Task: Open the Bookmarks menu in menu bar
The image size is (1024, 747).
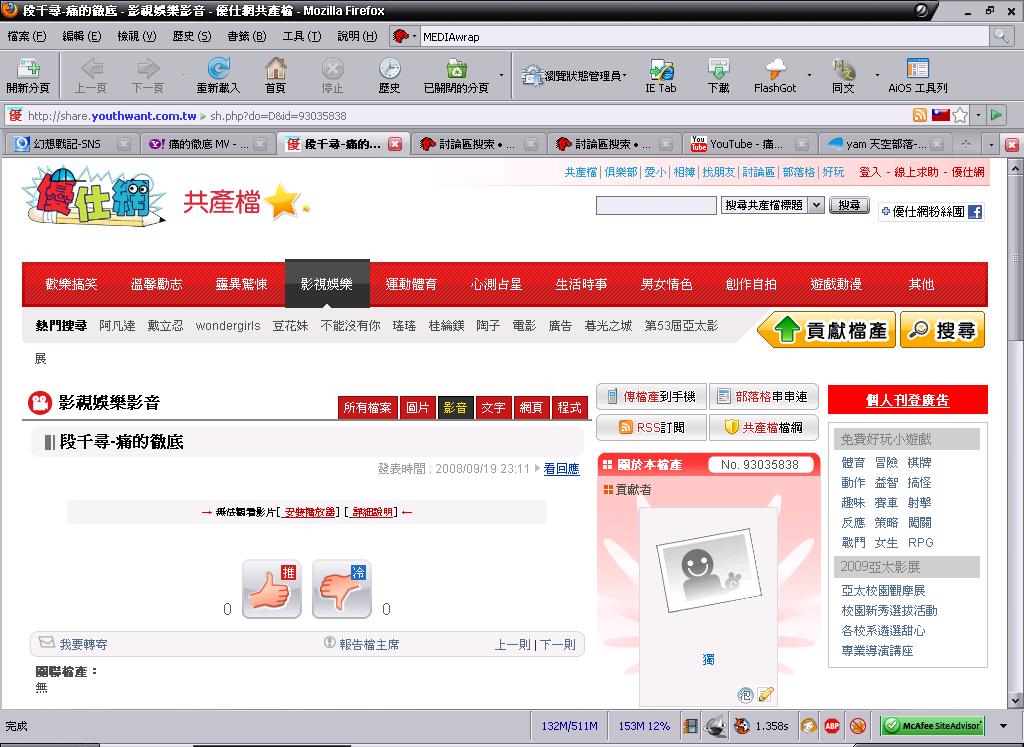Action: pyautogui.click(x=238, y=36)
